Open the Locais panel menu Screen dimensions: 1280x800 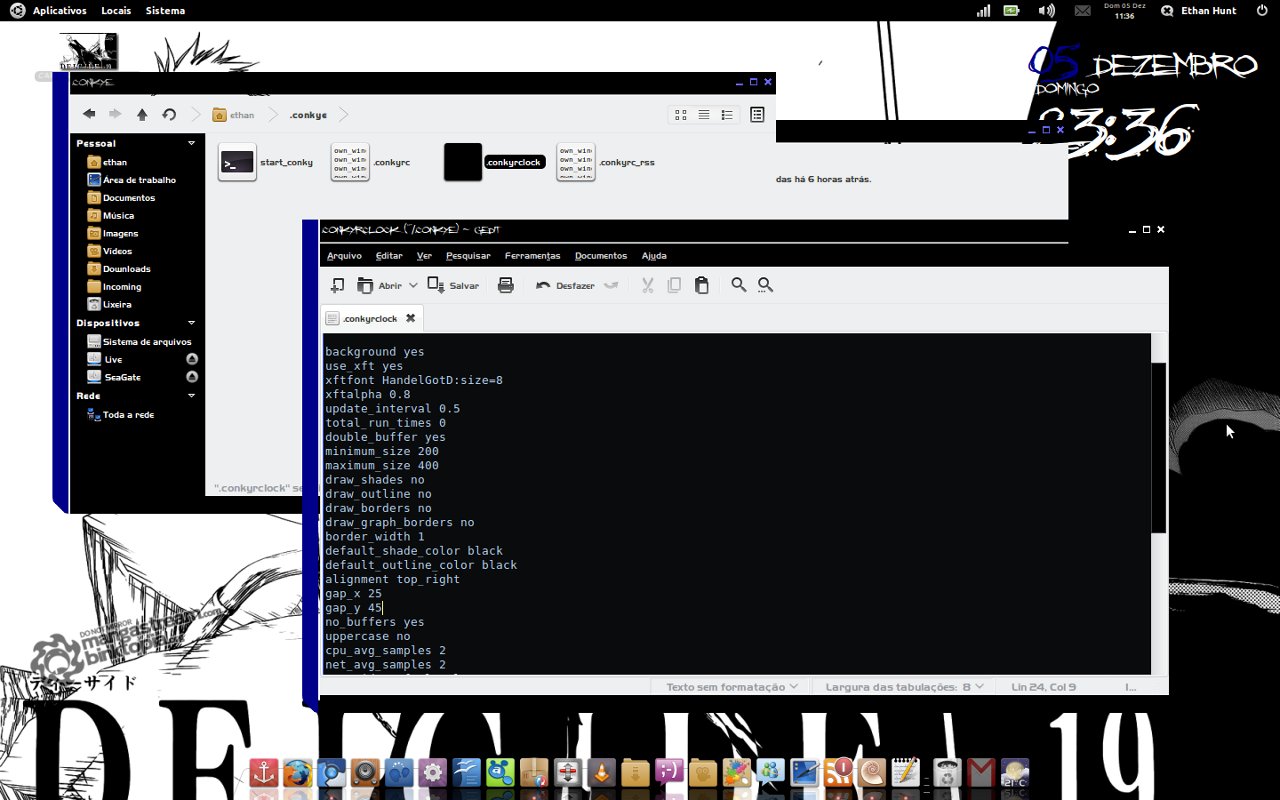pyautogui.click(x=116, y=10)
